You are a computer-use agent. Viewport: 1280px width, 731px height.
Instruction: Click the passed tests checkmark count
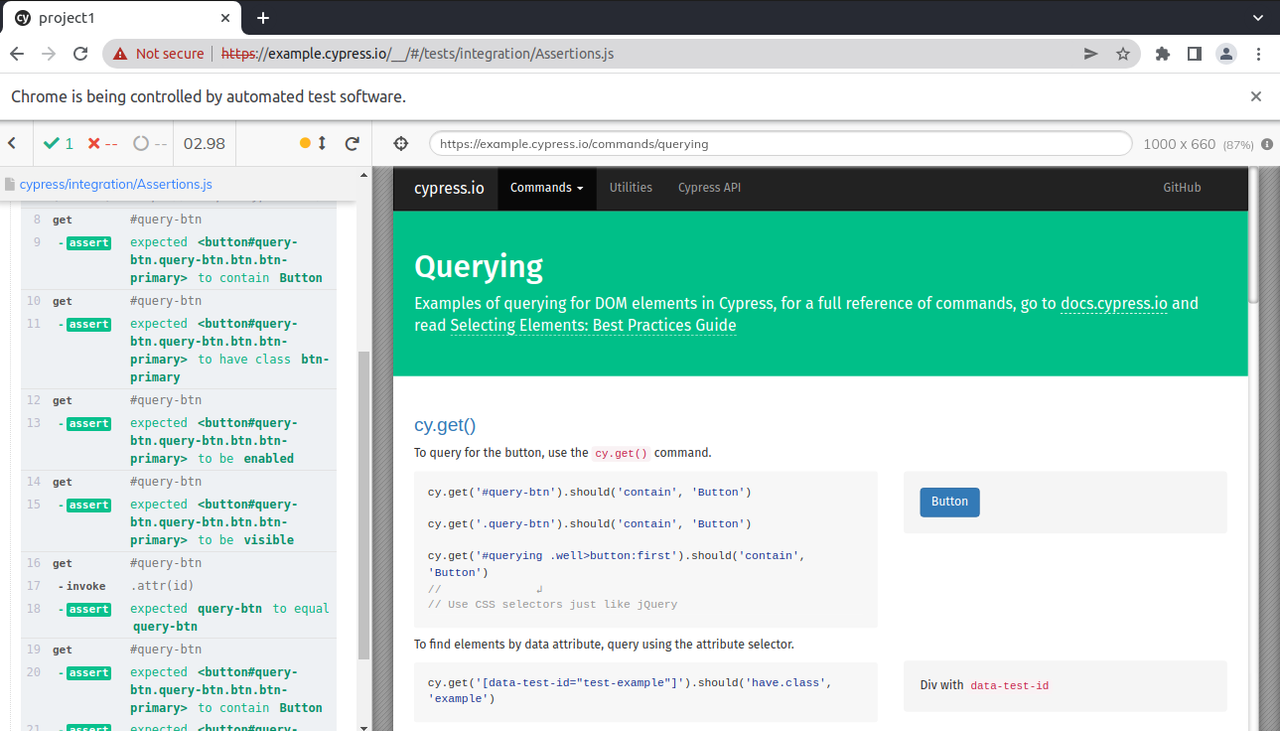58,144
